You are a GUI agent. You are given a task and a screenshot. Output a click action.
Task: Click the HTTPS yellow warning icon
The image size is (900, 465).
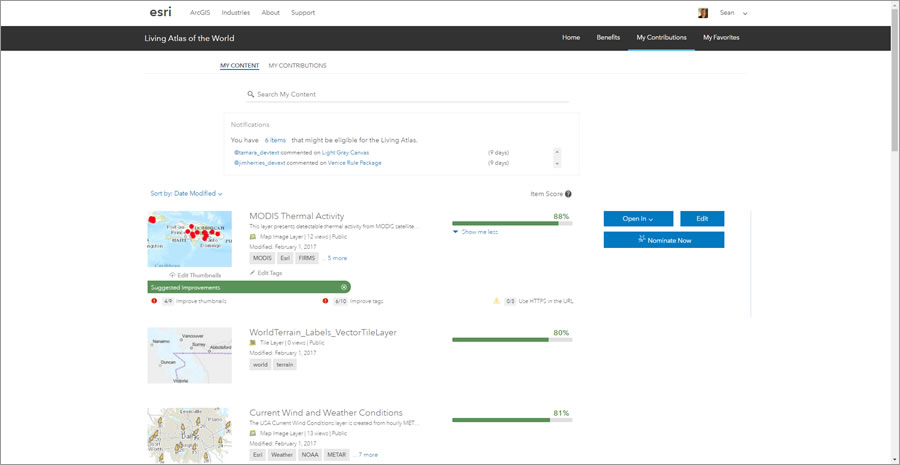coord(496,301)
